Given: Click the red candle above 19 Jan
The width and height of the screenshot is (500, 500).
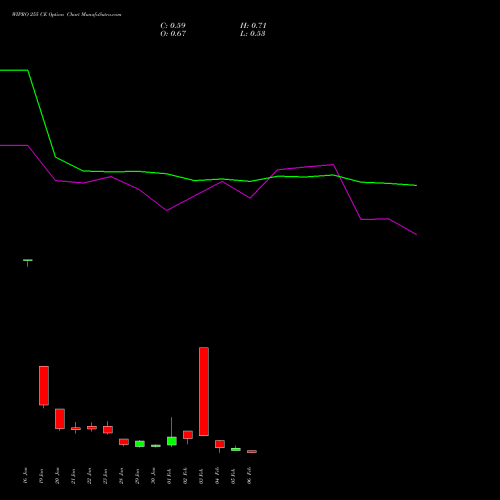Looking at the screenshot, I should (x=44, y=386).
